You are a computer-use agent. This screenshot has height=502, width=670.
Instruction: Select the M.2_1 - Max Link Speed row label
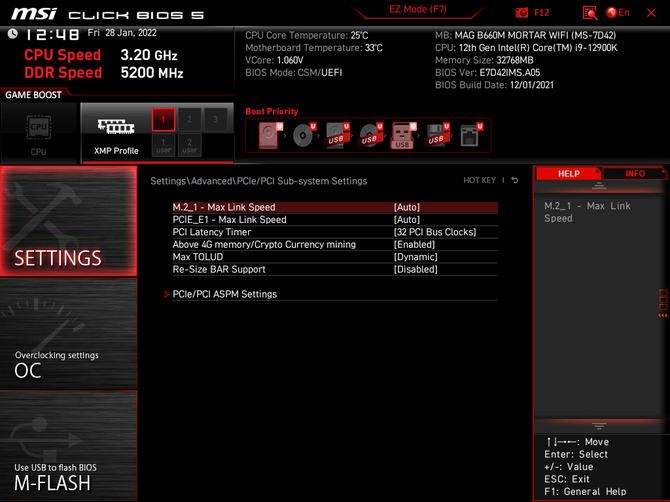(224, 207)
